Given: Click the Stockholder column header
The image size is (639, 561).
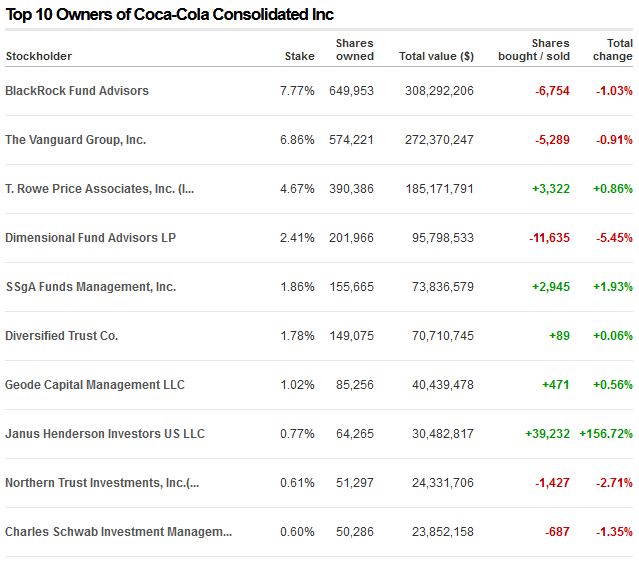Looking at the screenshot, I should pos(39,56).
